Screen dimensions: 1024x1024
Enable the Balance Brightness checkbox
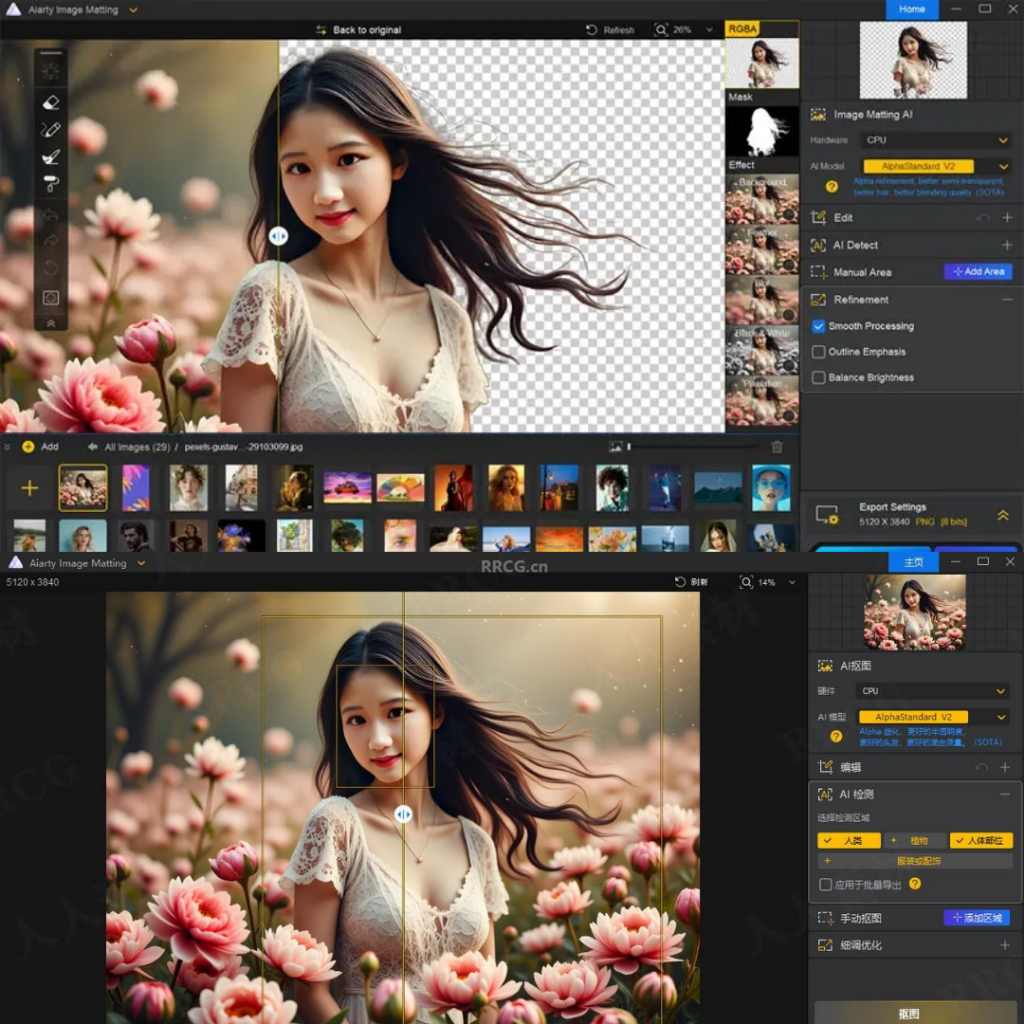click(818, 378)
